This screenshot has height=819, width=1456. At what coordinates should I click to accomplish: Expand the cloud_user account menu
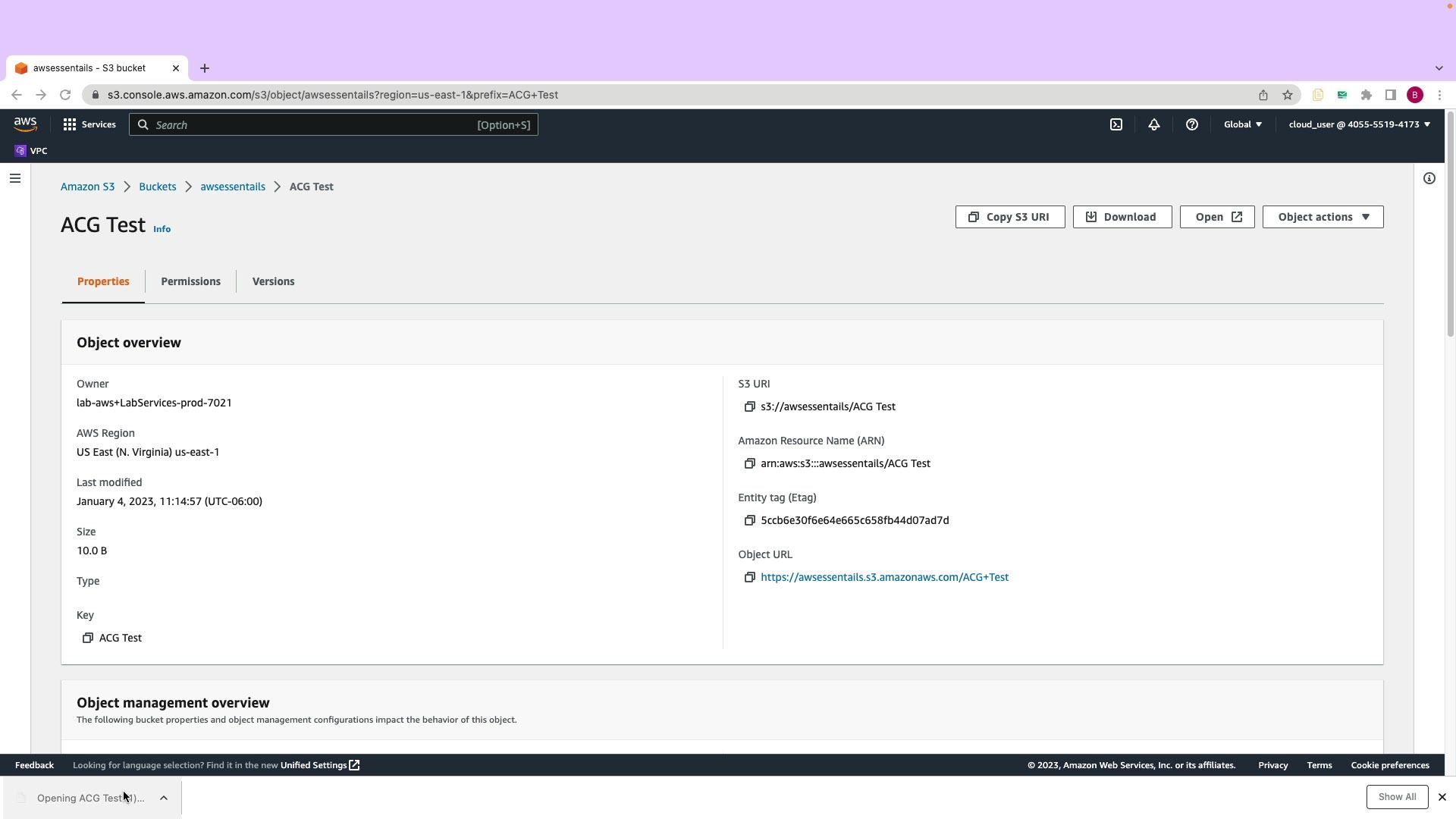[1359, 124]
